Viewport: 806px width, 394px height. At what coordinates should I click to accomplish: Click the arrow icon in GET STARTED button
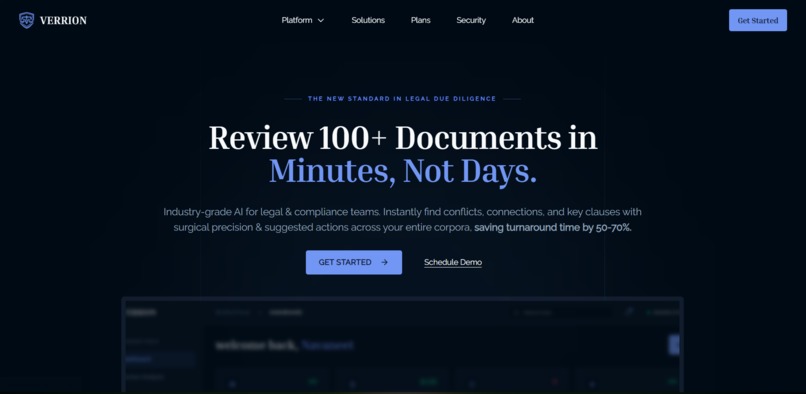coord(384,262)
